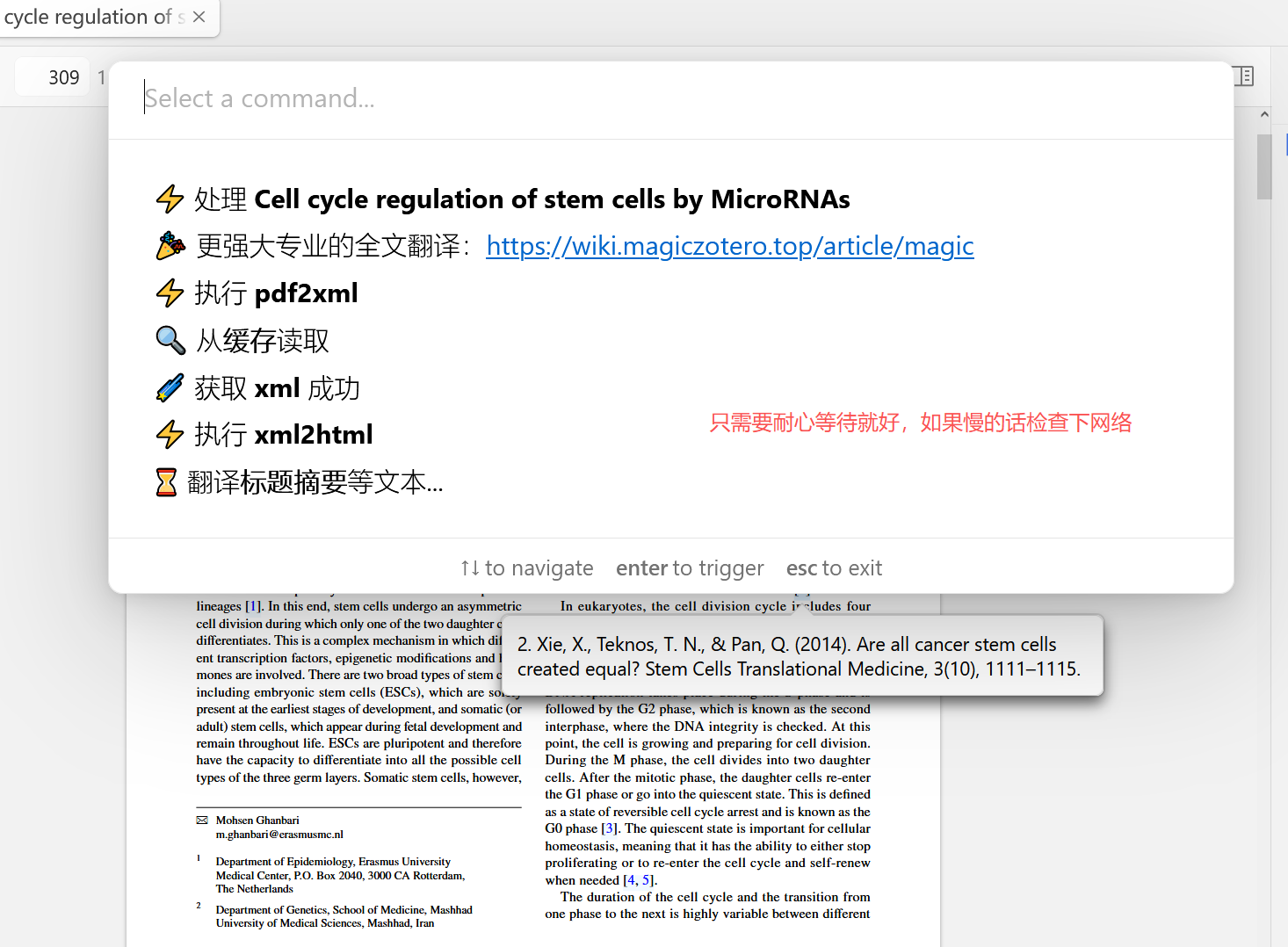Click the magnifier icon beside 从缓存读取
The height and width of the screenshot is (947, 1288).
point(170,341)
